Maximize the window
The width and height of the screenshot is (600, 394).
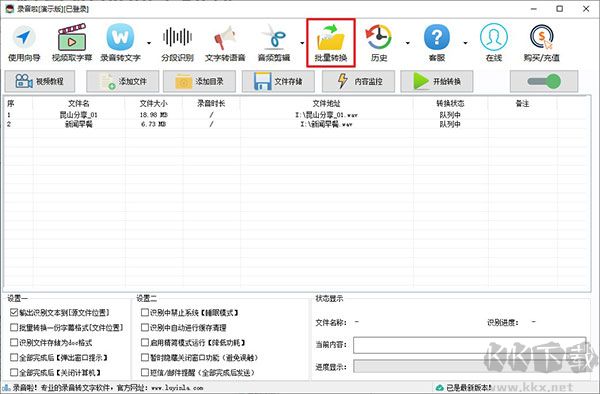coord(559,8)
